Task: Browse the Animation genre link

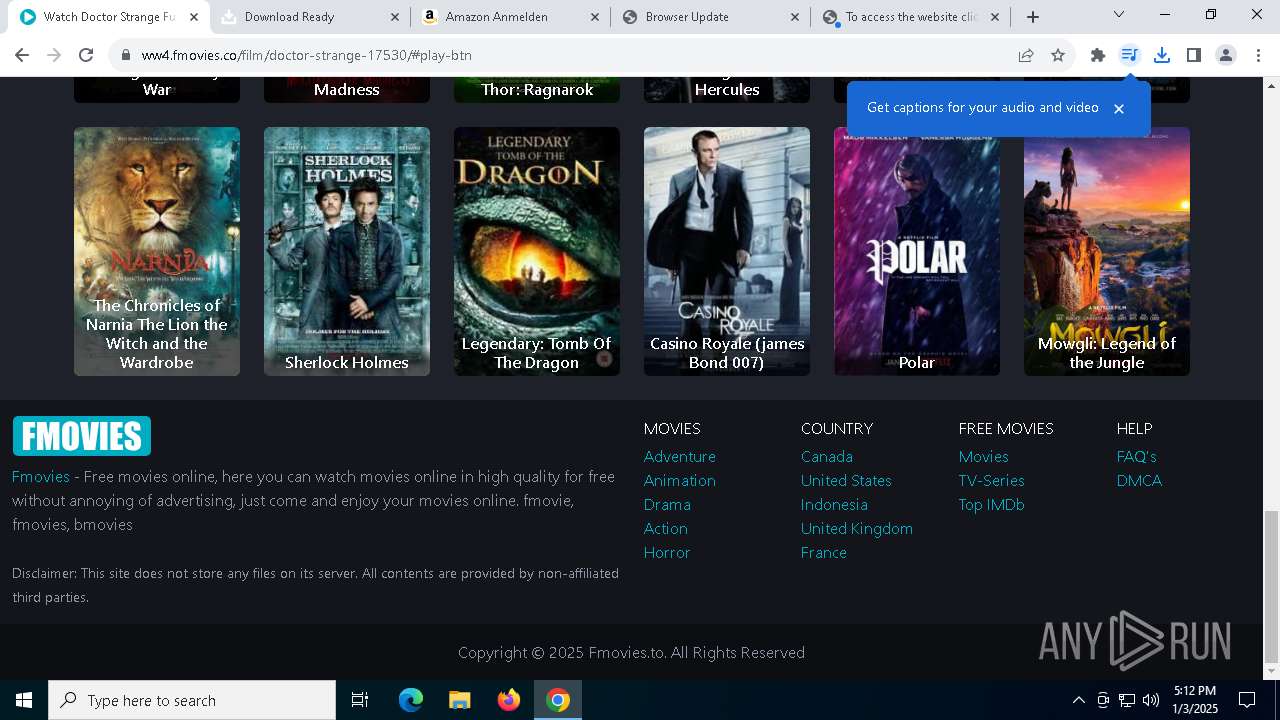Action: tap(680, 480)
